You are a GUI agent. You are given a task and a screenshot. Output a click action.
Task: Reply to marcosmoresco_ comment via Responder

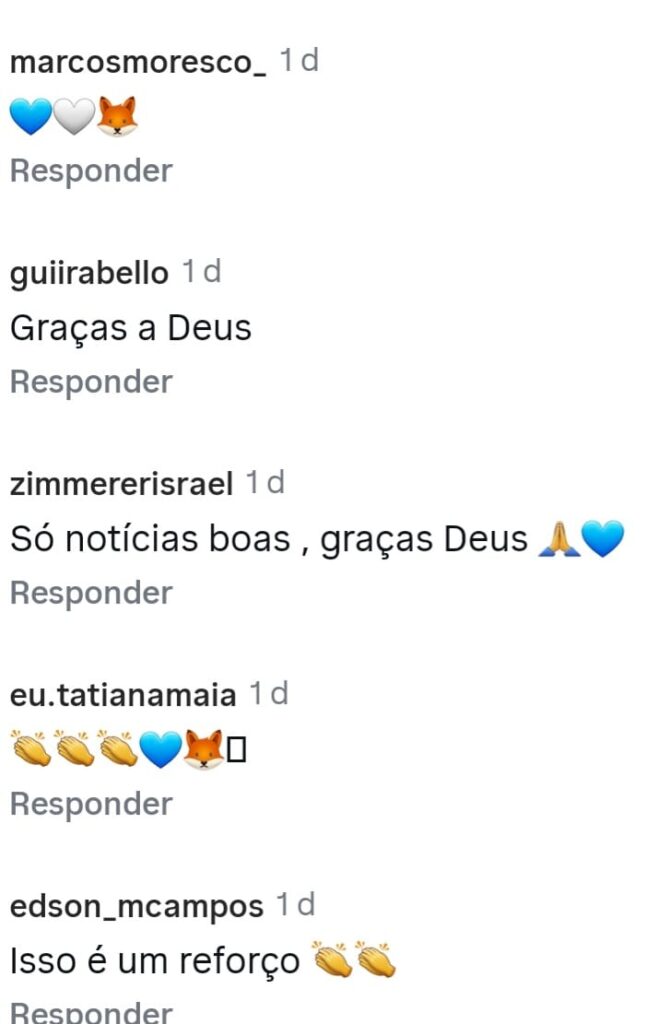tap(91, 171)
